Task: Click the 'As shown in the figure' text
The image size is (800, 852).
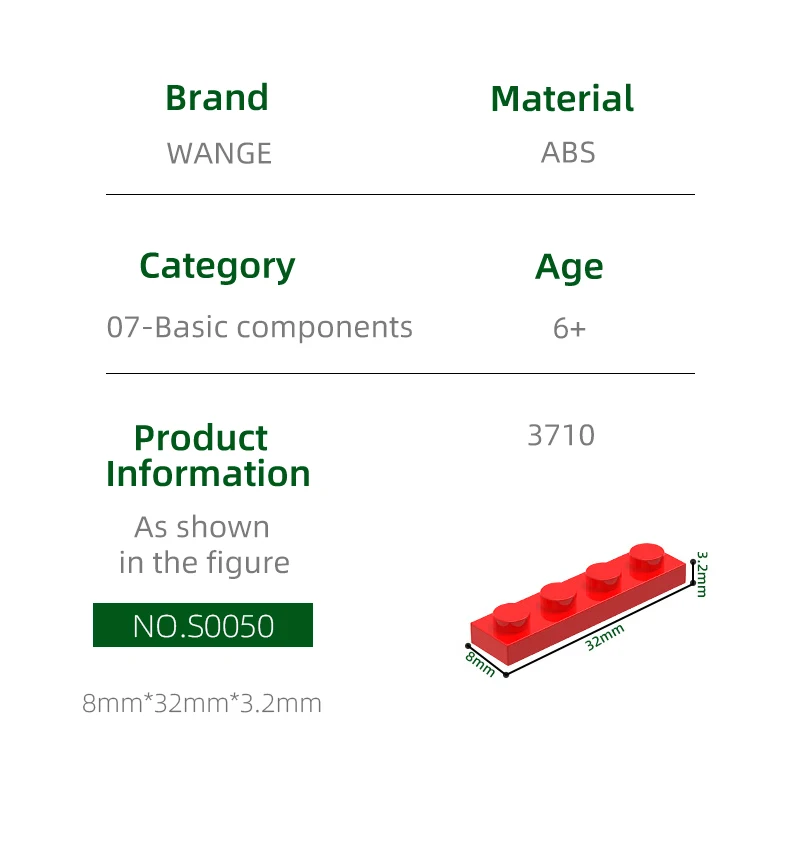Action: (204, 544)
